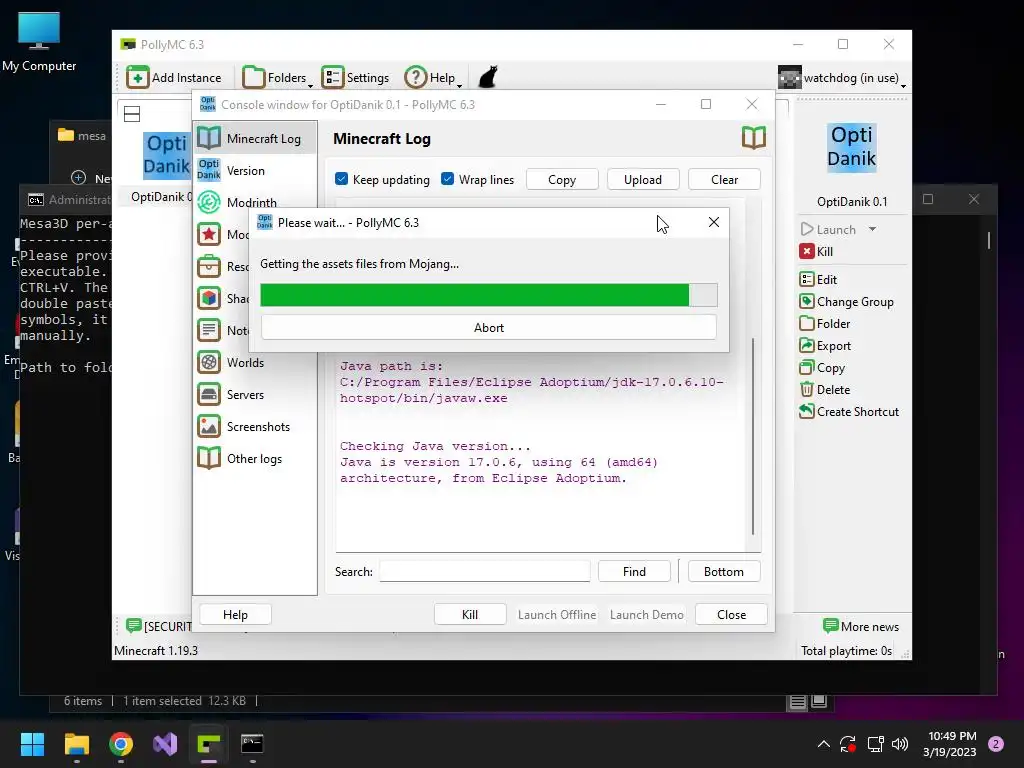
Task: Select the OptiDanik instance in list
Action: tap(163, 166)
